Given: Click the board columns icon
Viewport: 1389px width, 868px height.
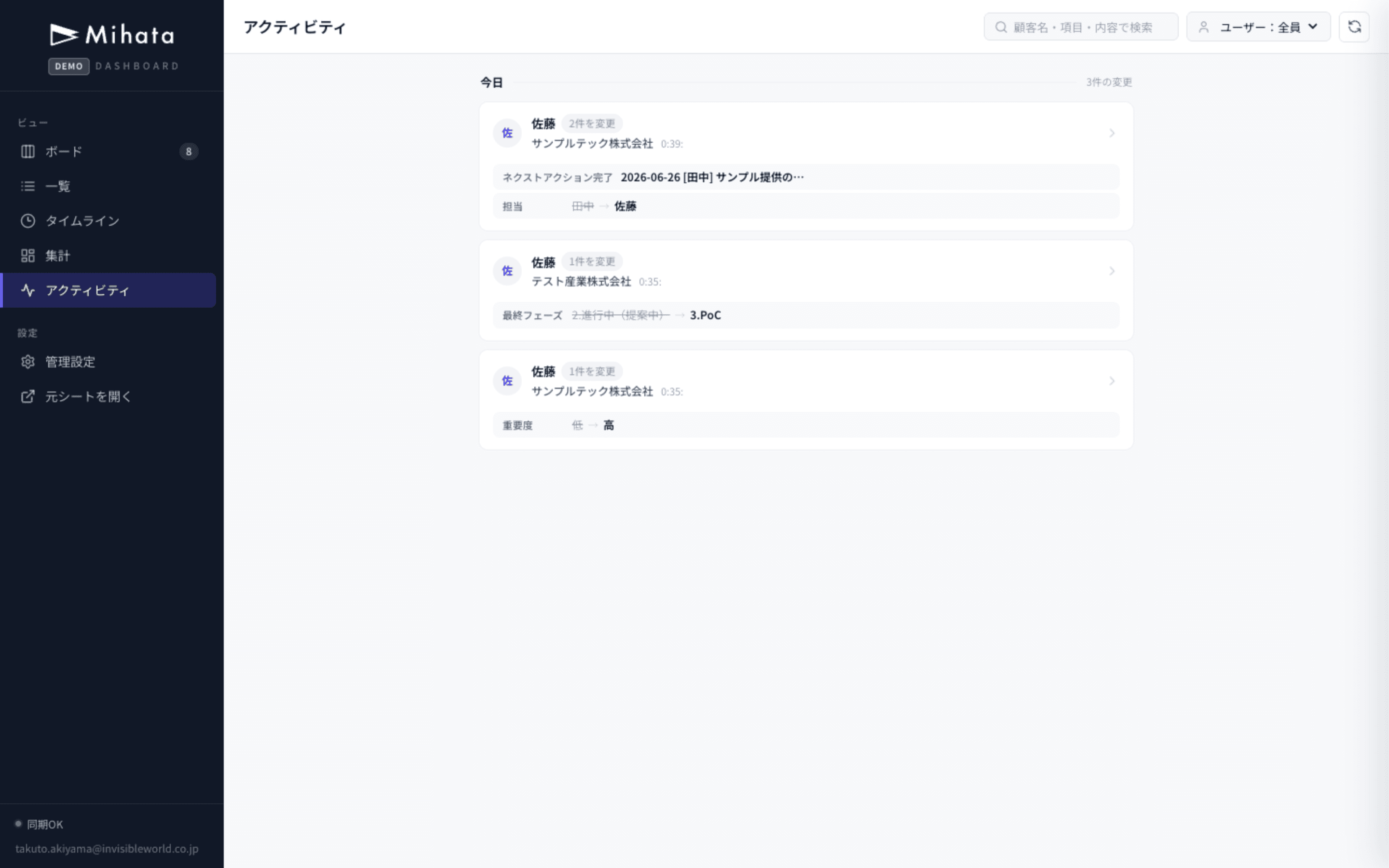Looking at the screenshot, I should coord(27,151).
